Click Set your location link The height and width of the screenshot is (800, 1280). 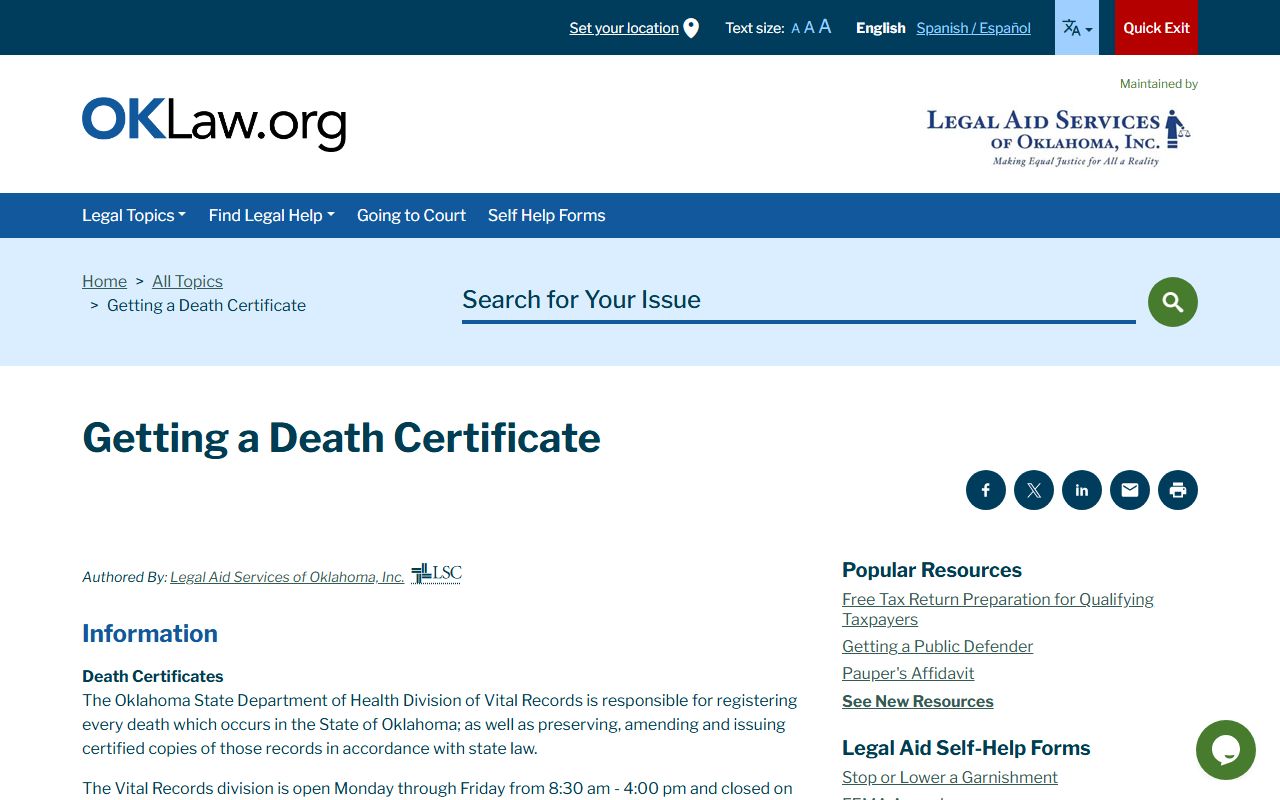[624, 28]
